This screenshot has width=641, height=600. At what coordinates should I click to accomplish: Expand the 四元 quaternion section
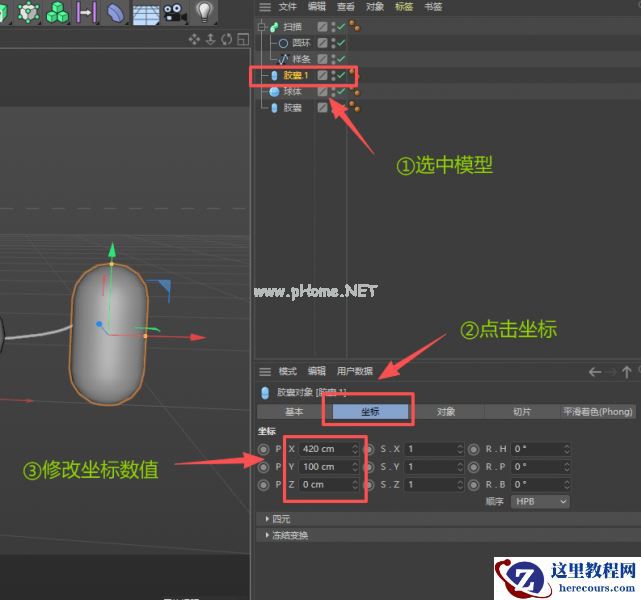click(267, 519)
